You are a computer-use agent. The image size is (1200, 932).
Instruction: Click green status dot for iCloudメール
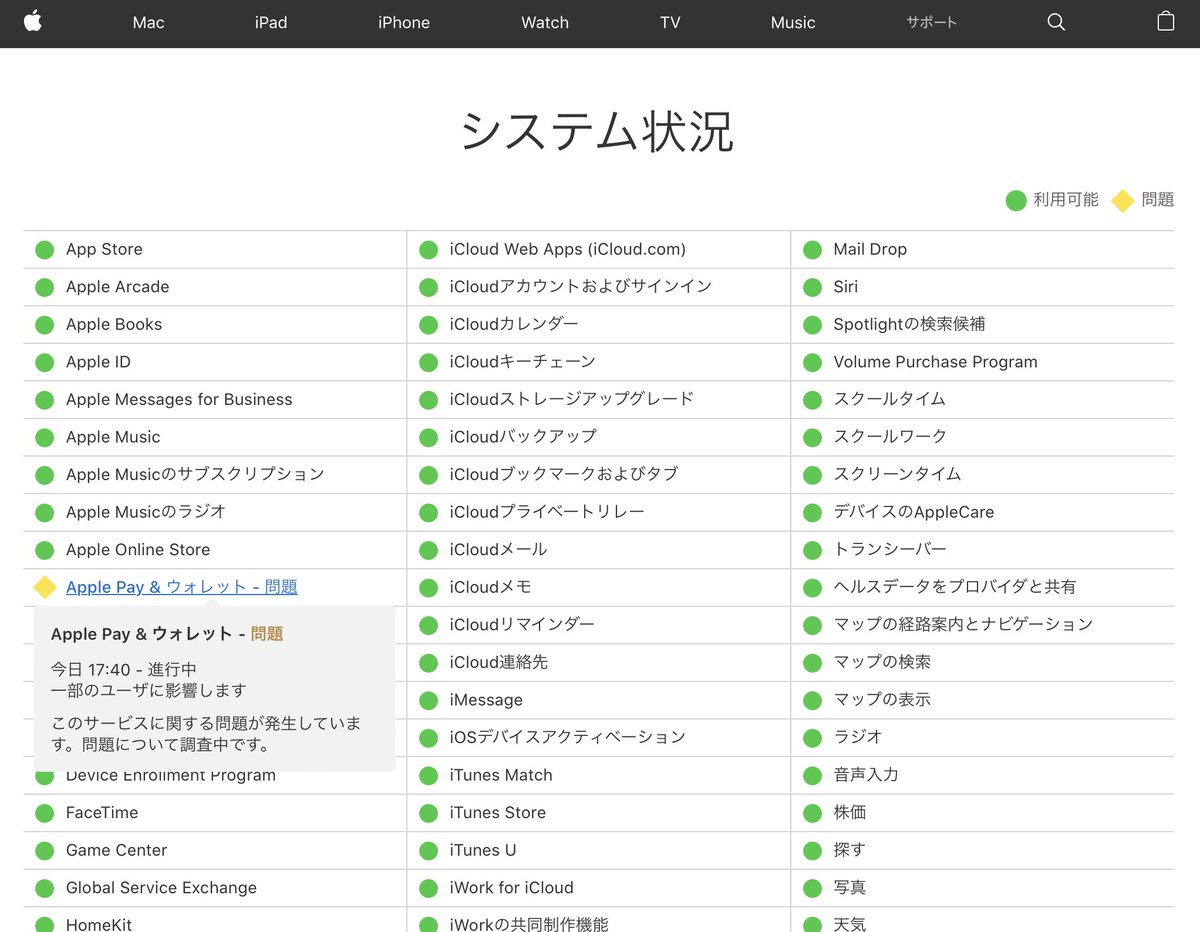[428, 550]
